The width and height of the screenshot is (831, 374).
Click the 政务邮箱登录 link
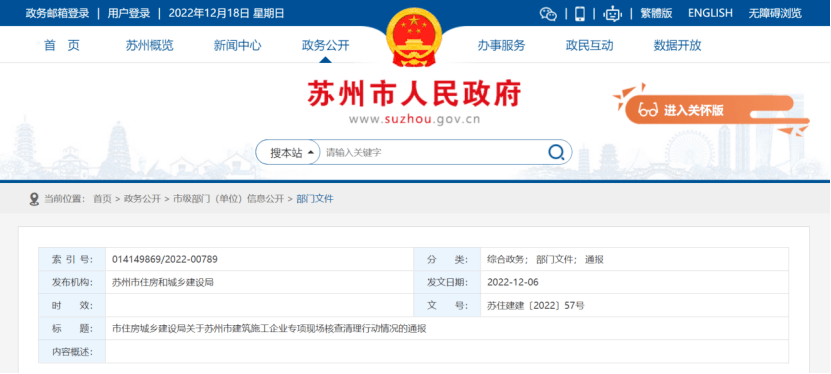57,13
